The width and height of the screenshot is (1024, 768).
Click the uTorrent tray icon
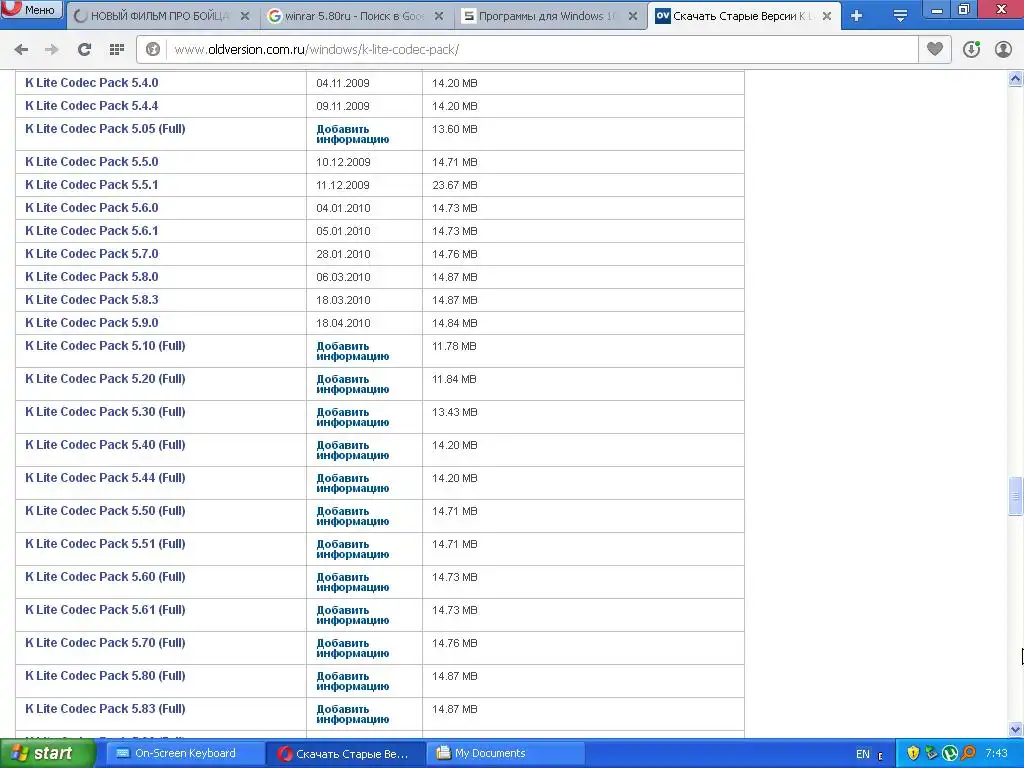click(x=950, y=754)
